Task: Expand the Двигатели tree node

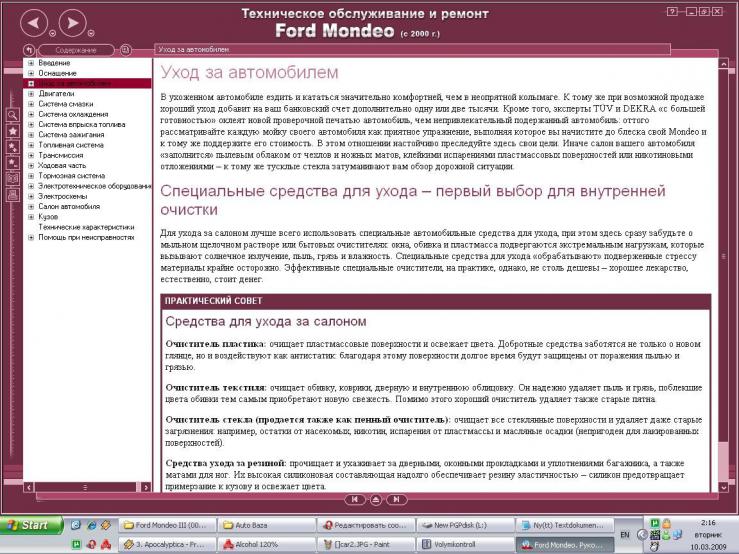Action: (x=31, y=93)
